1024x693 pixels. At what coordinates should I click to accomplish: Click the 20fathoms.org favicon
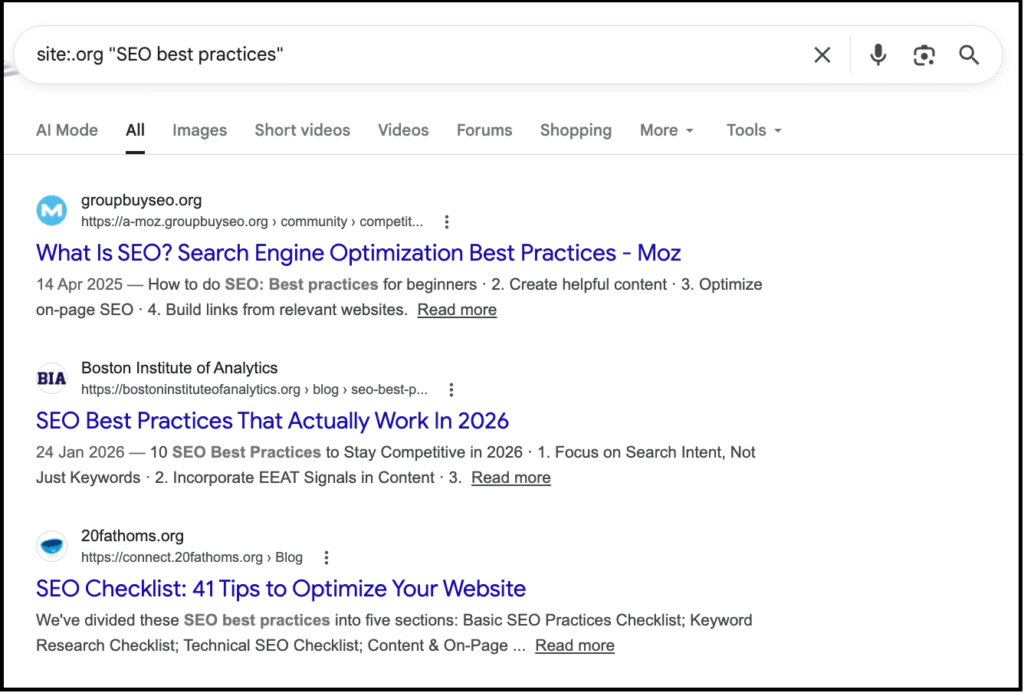click(x=51, y=545)
